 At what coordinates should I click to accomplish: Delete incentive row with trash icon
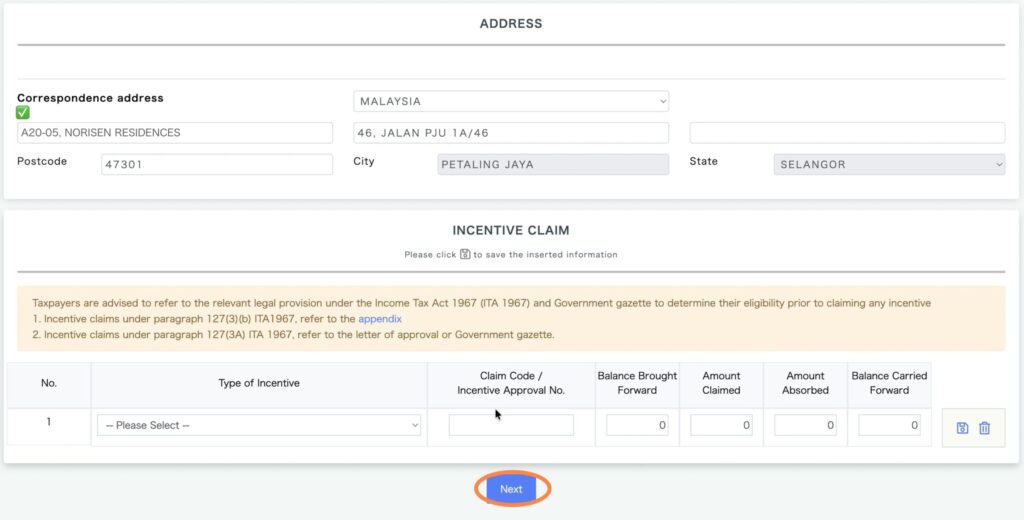click(x=984, y=428)
